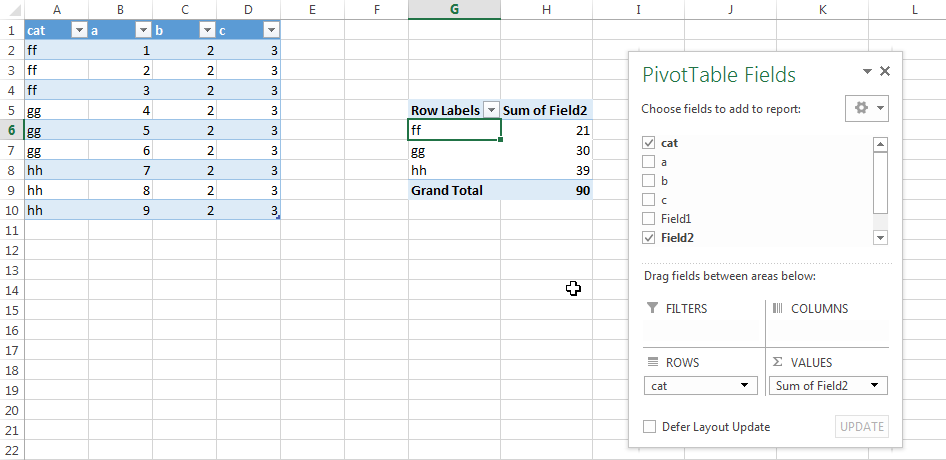This screenshot has height=460, width=946.
Task: Close the PivotTable Fields pane
Action: [884, 71]
